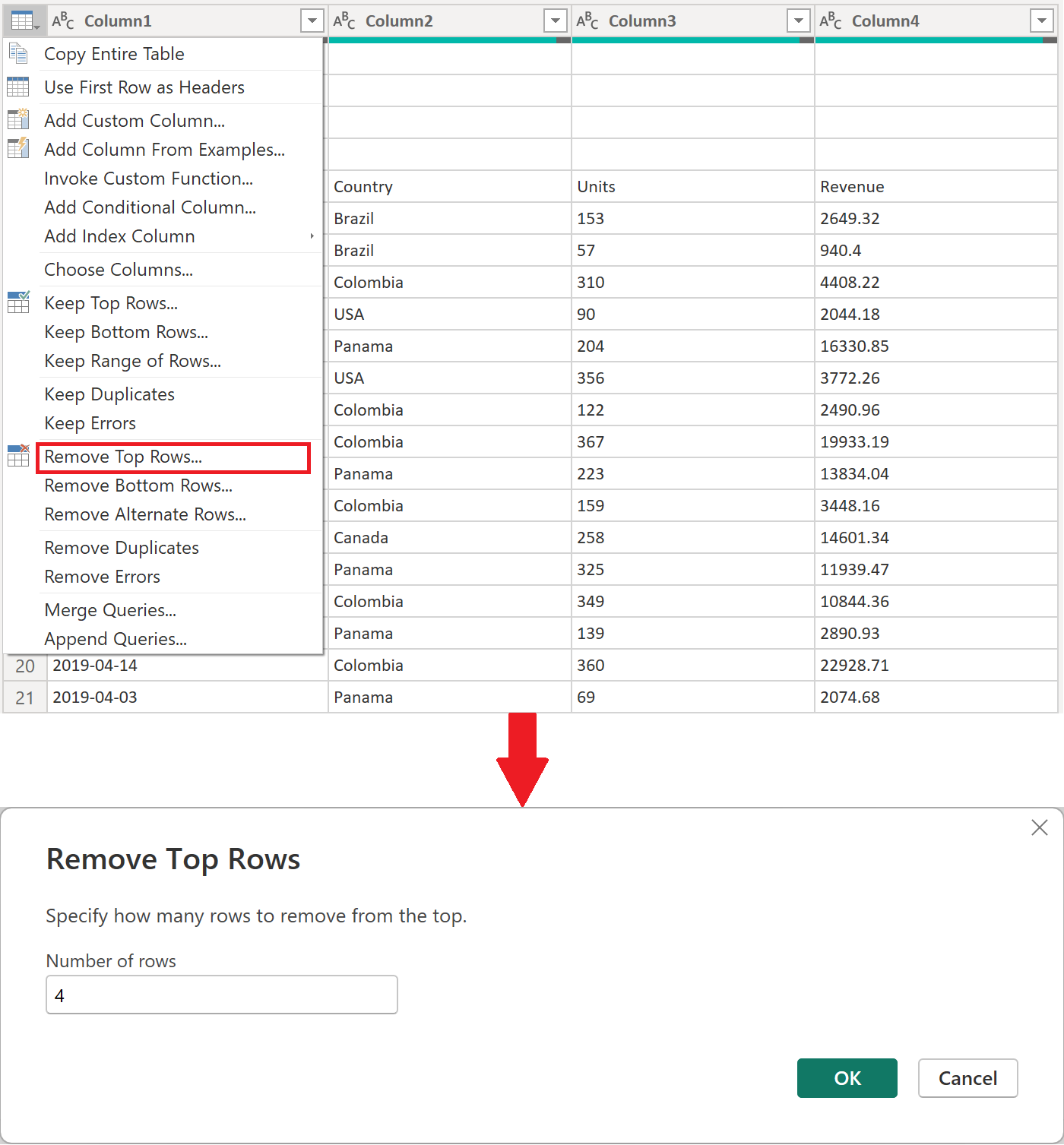Click the Copy Entire Table icon

(x=18, y=53)
